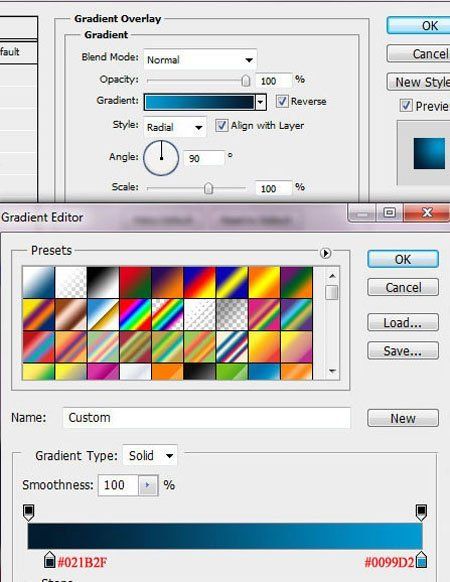Viewport: 450px width, 582px height.
Task: Click Cancel in the Gradient Editor
Action: (x=403, y=287)
